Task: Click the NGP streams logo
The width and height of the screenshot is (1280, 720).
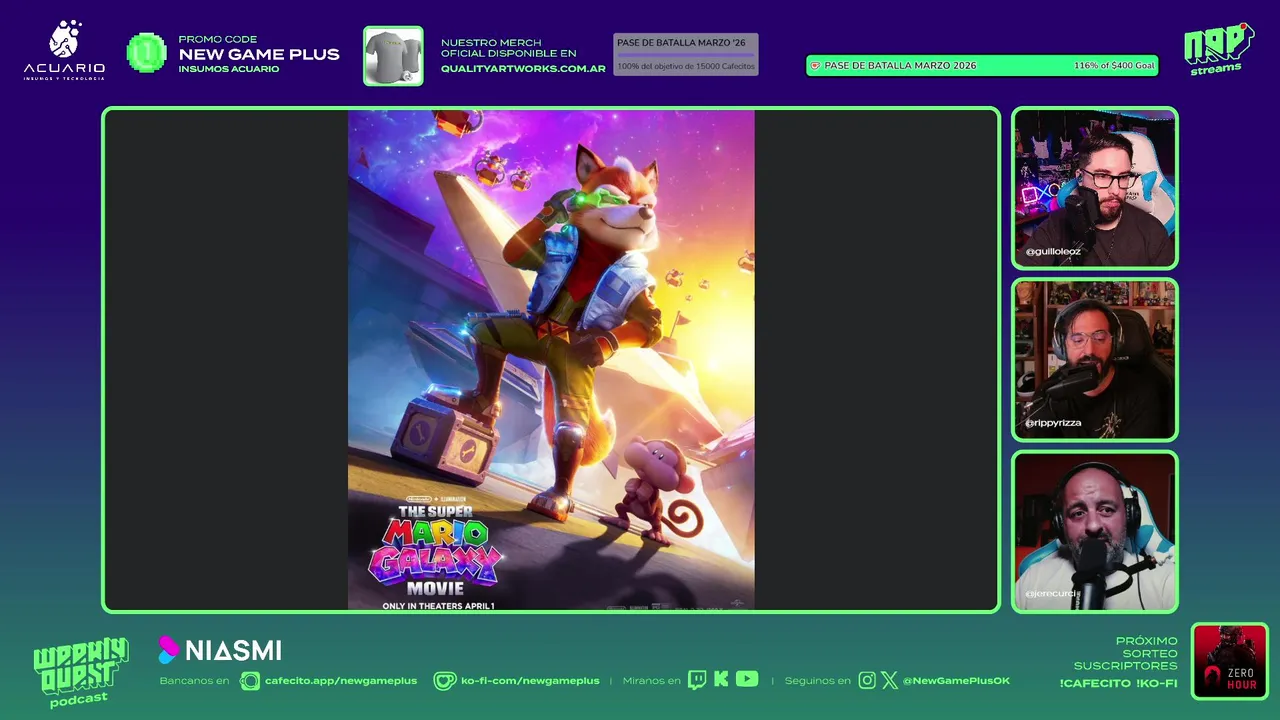Action: (x=1218, y=48)
